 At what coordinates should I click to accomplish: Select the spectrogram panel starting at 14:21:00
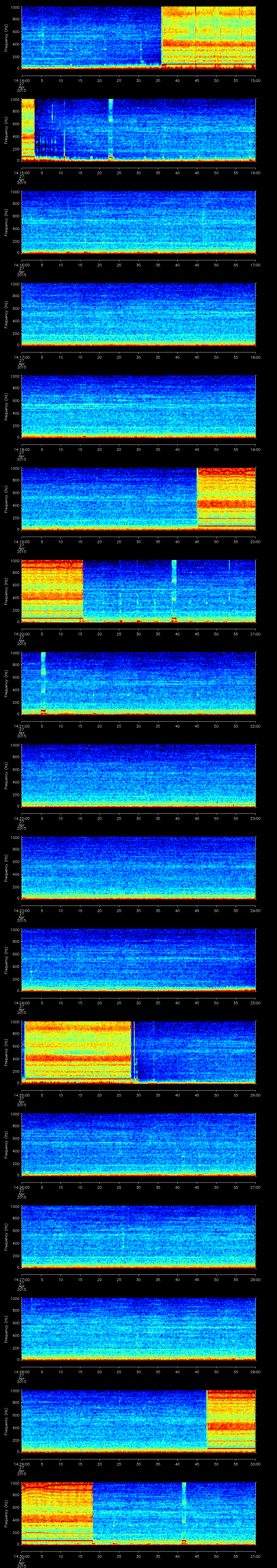[139, 683]
